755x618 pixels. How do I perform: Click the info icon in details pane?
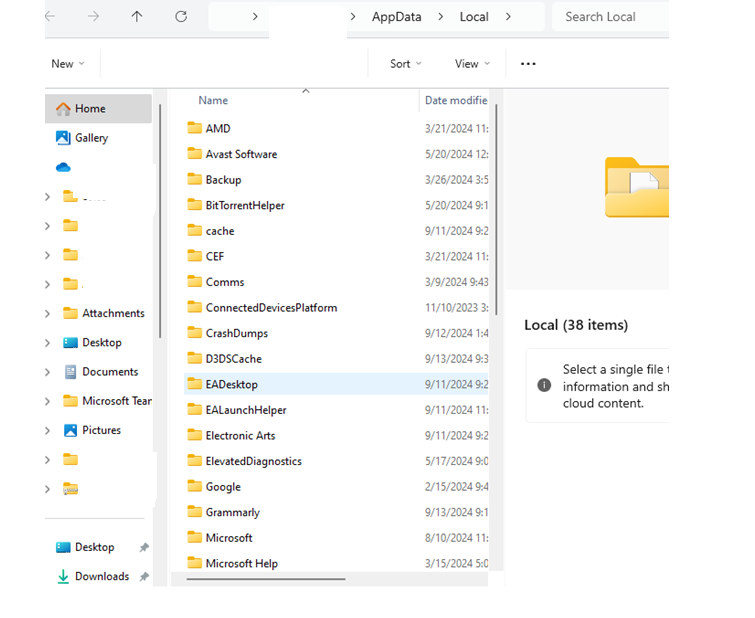[544, 385]
